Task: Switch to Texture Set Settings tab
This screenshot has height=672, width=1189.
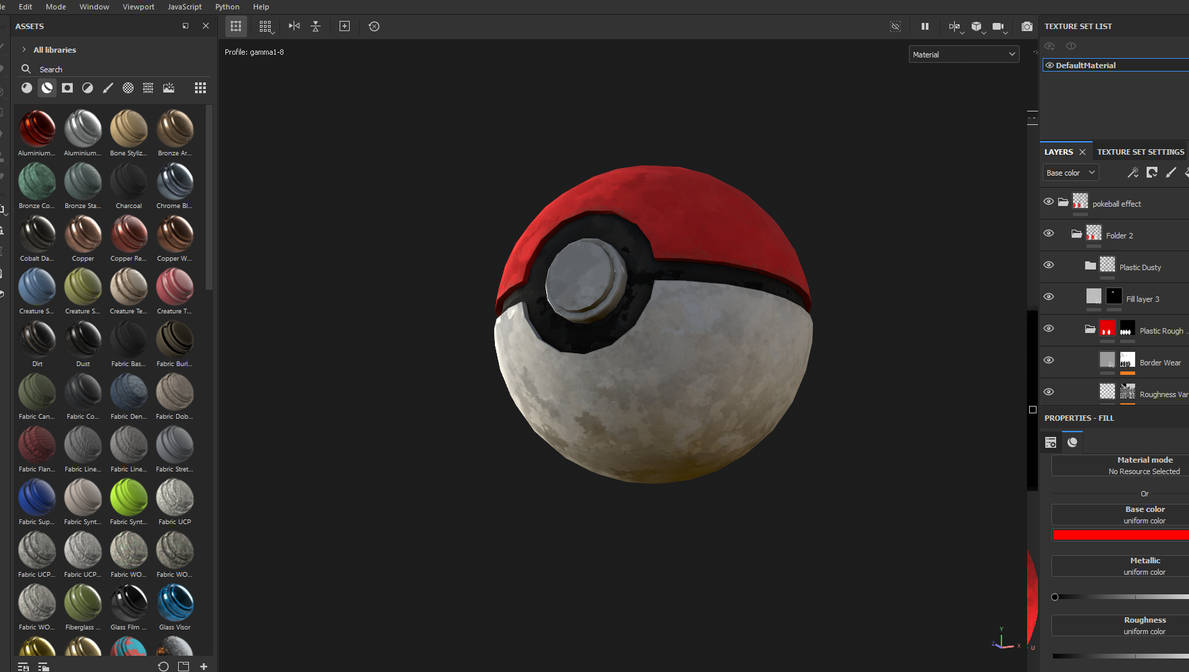Action: click(1140, 152)
